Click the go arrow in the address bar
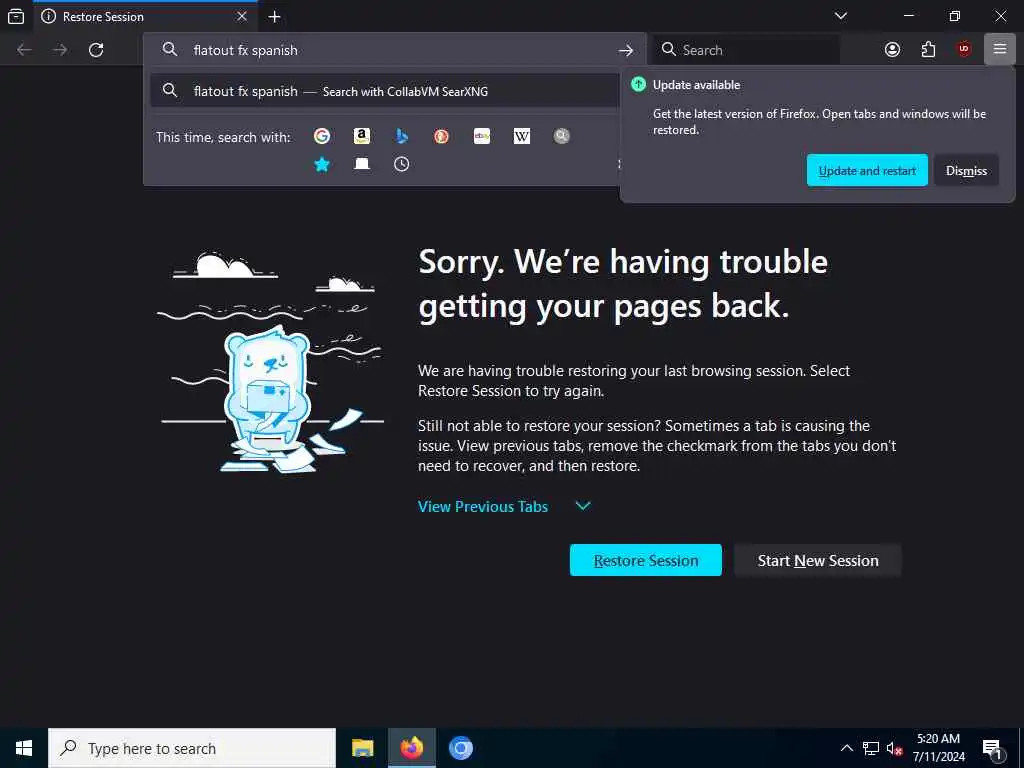The image size is (1024, 768). 626,50
